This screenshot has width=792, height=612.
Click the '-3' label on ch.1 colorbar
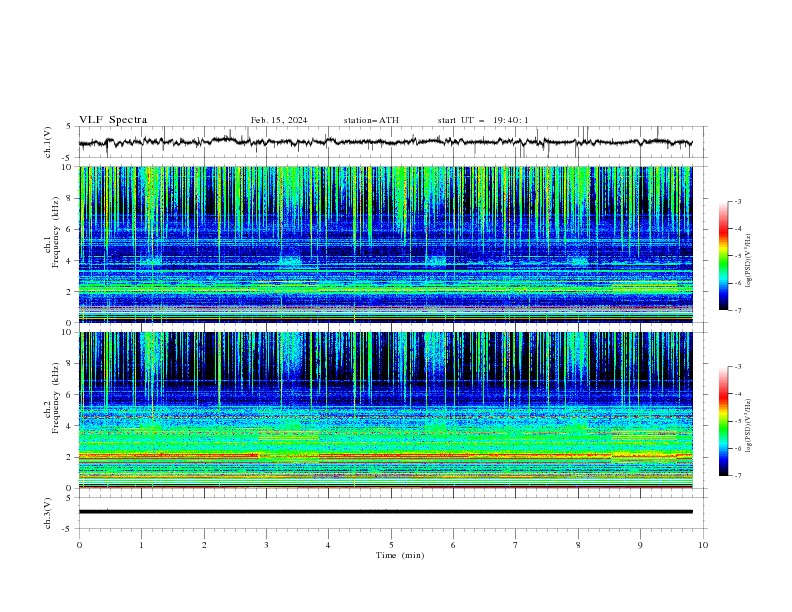[x=738, y=201]
